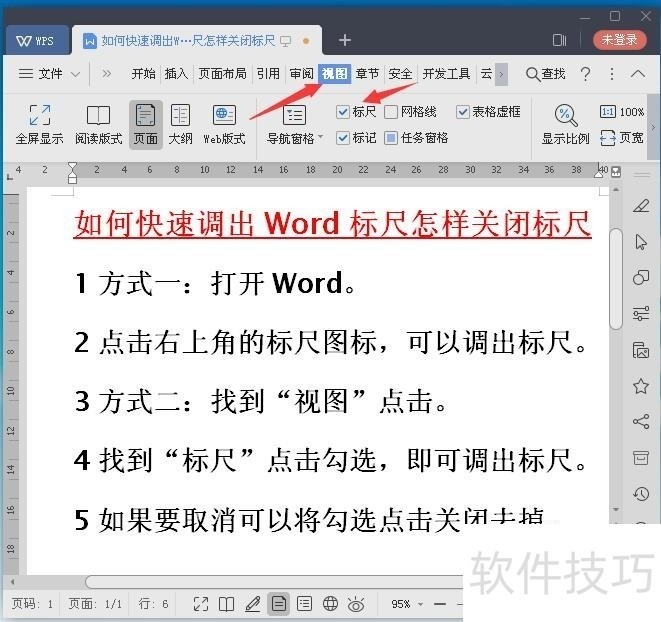The width and height of the screenshot is (661, 622).
Task: Click the reading mode icon in status bar
Action: (x=226, y=604)
